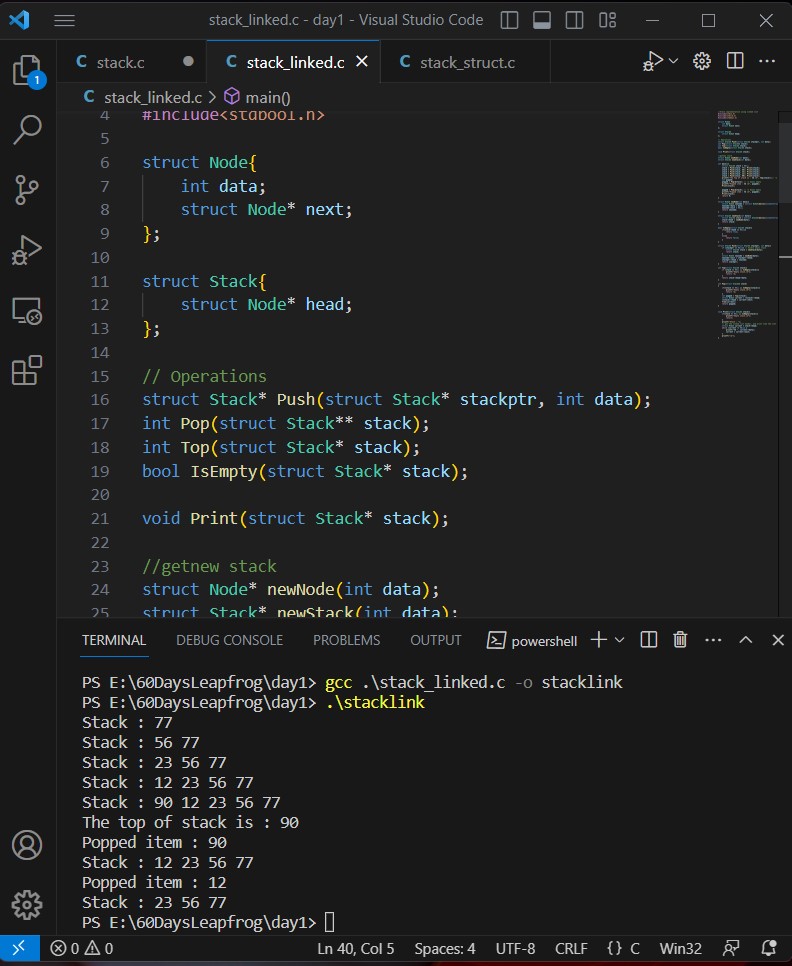This screenshot has width=792, height=966.
Task: Open the Source Control view
Action: (27, 190)
